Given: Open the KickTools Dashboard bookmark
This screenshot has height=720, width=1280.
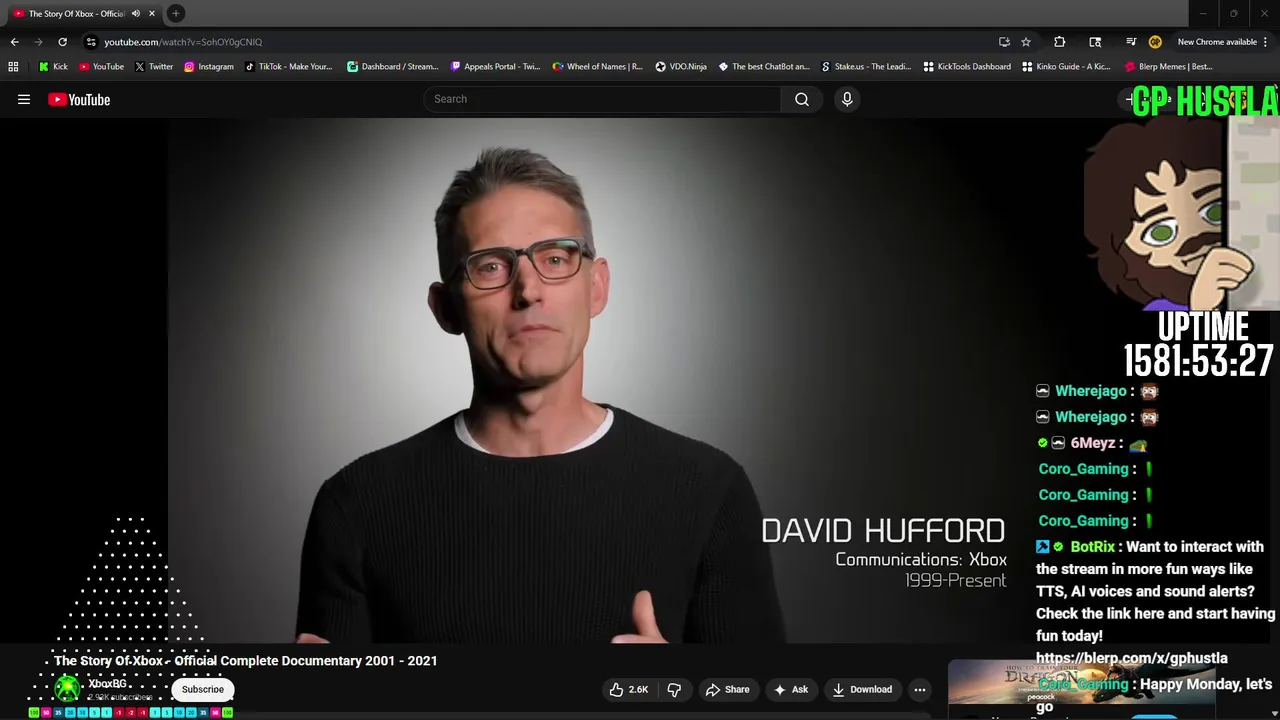Looking at the screenshot, I should click(967, 67).
